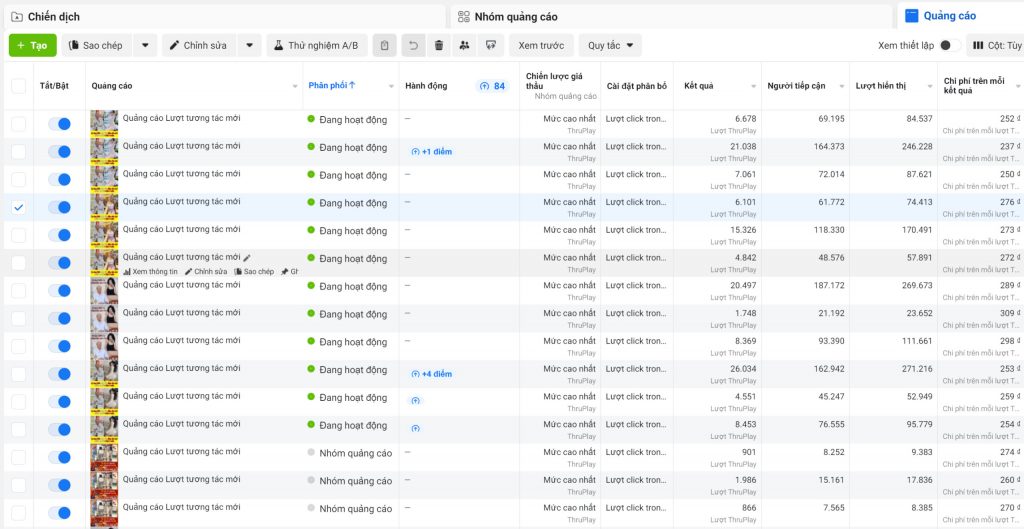Turn off ad toggle in row with 1.986 results

[59, 485]
